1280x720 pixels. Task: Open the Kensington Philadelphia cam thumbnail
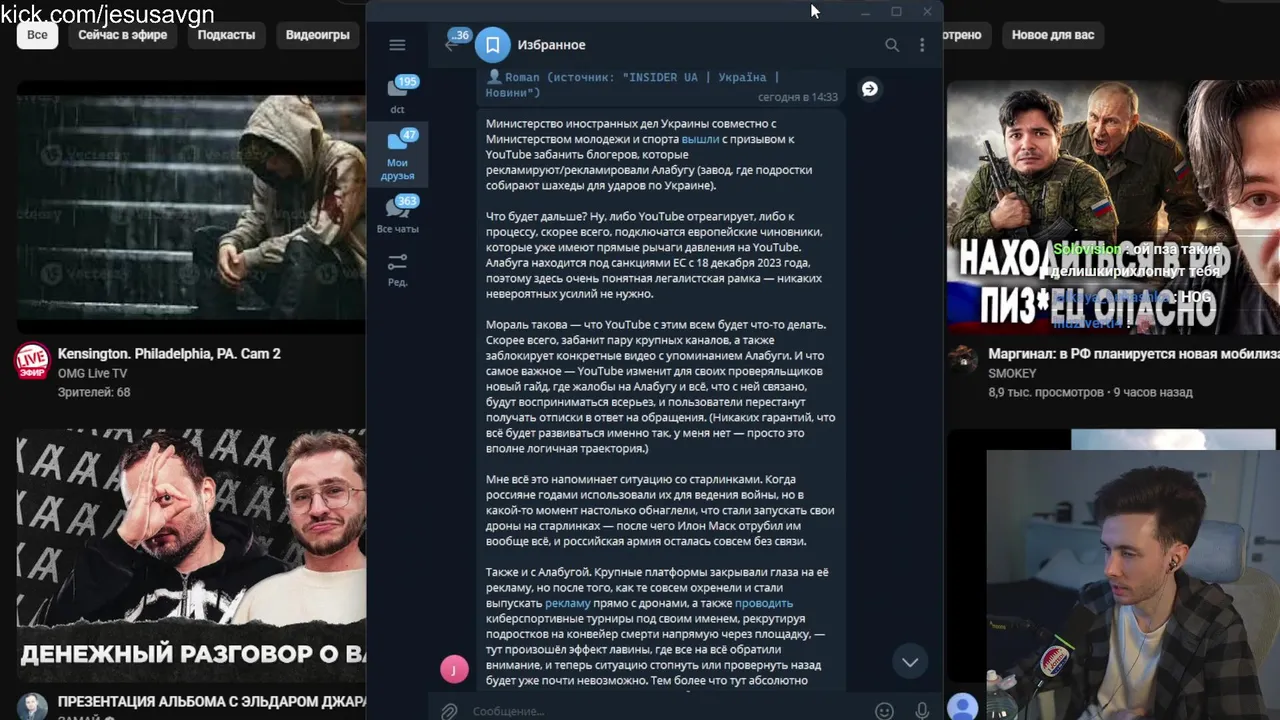(190, 207)
